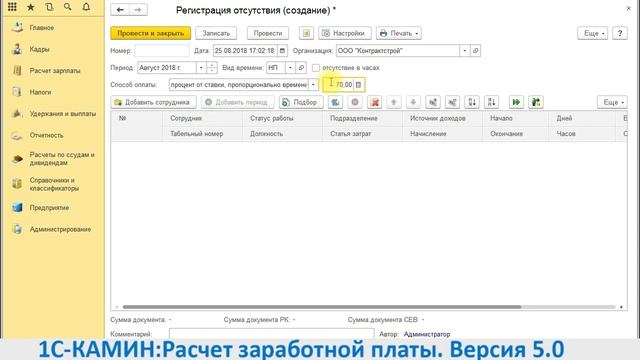Focus the Дата input field
Screen dimensions: 640x360
pyautogui.click(x=245, y=51)
